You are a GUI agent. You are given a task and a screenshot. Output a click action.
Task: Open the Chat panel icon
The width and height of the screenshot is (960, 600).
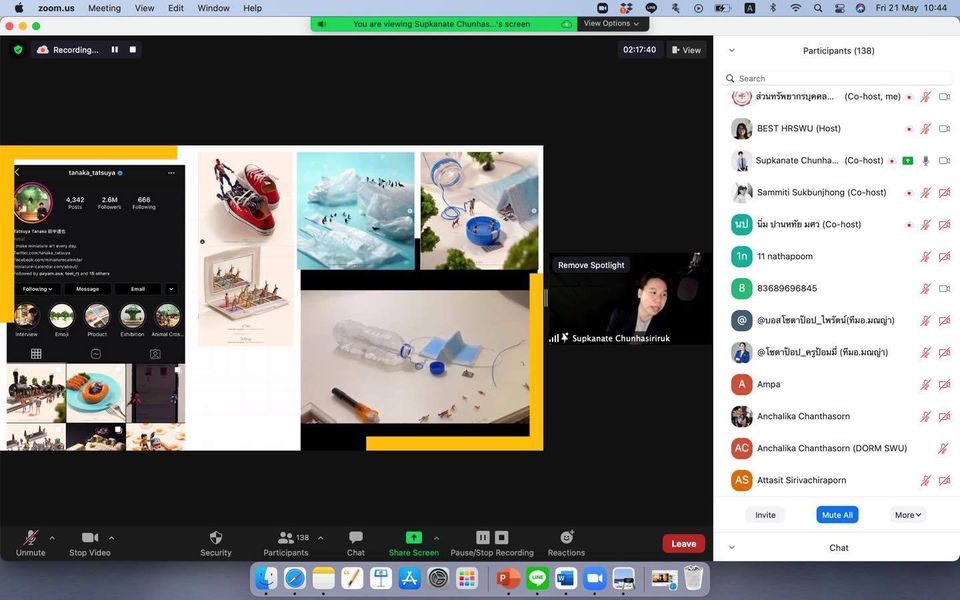click(355, 538)
